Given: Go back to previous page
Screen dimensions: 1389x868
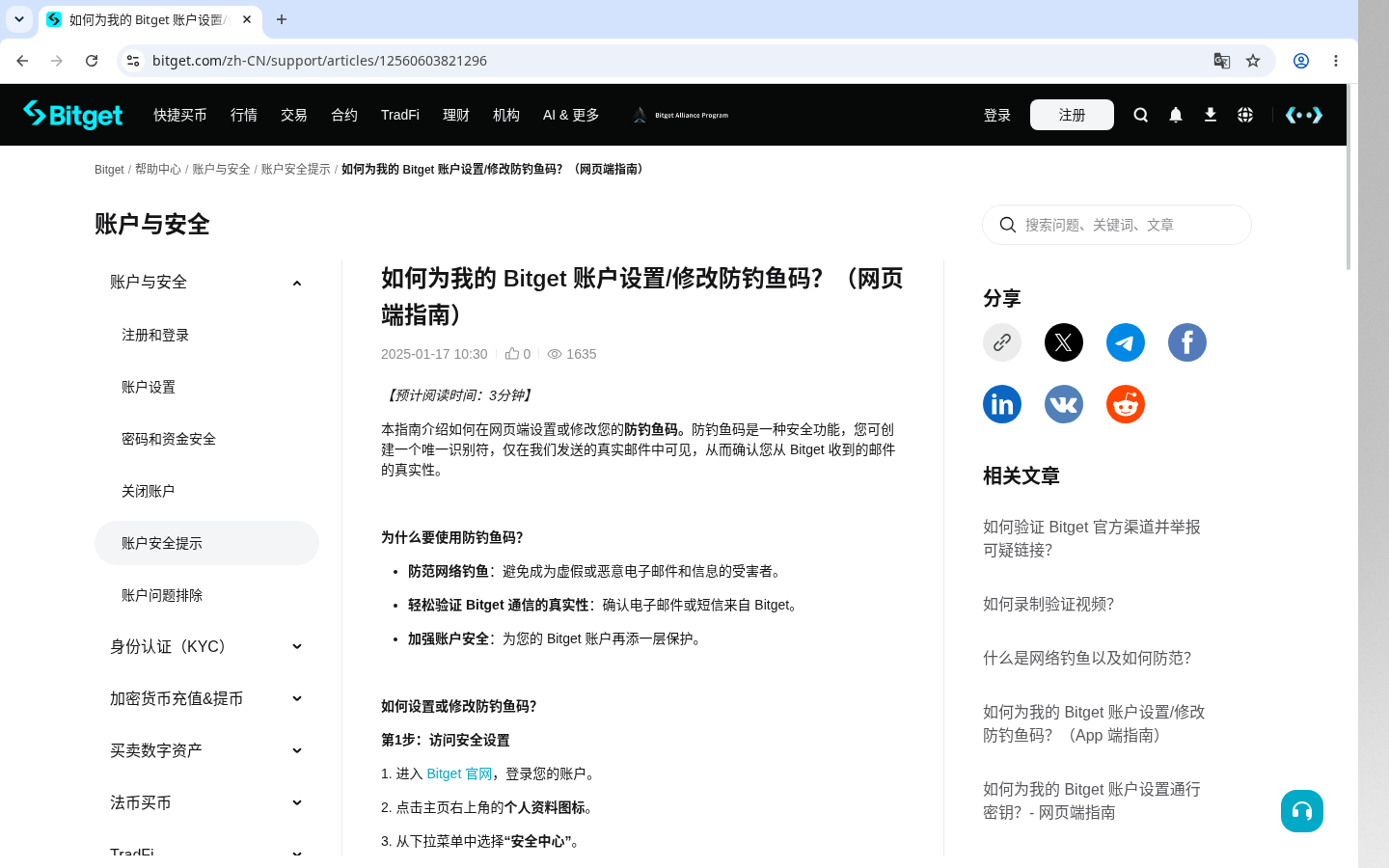Looking at the screenshot, I should click(22, 61).
